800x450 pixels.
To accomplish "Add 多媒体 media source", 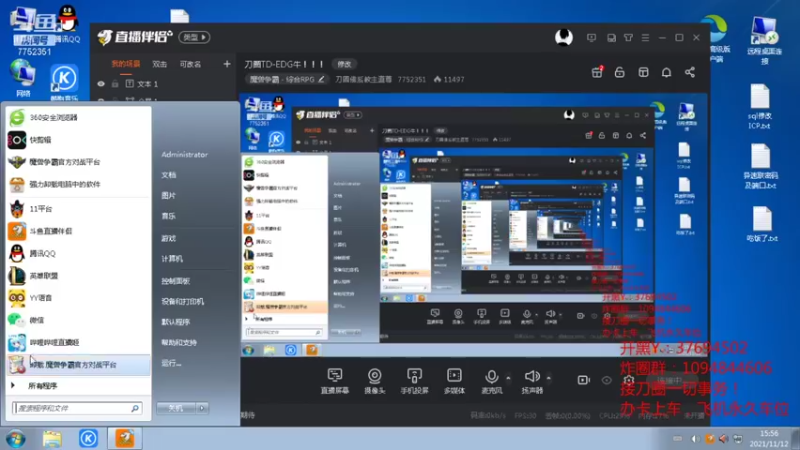I will [x=454, y=381].
